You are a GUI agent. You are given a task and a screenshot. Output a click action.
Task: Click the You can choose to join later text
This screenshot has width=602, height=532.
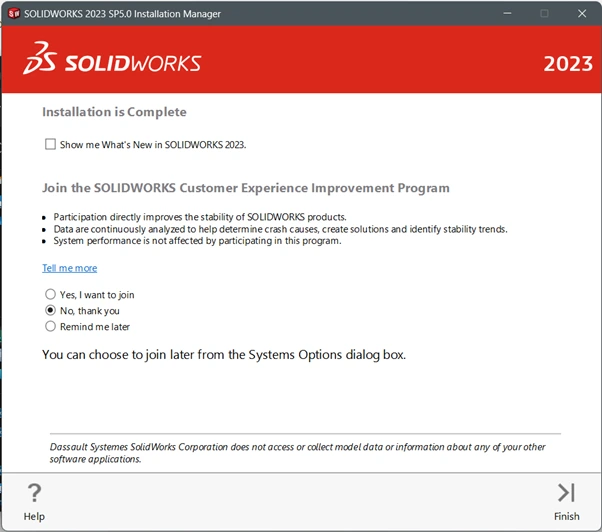coord(224,355)
